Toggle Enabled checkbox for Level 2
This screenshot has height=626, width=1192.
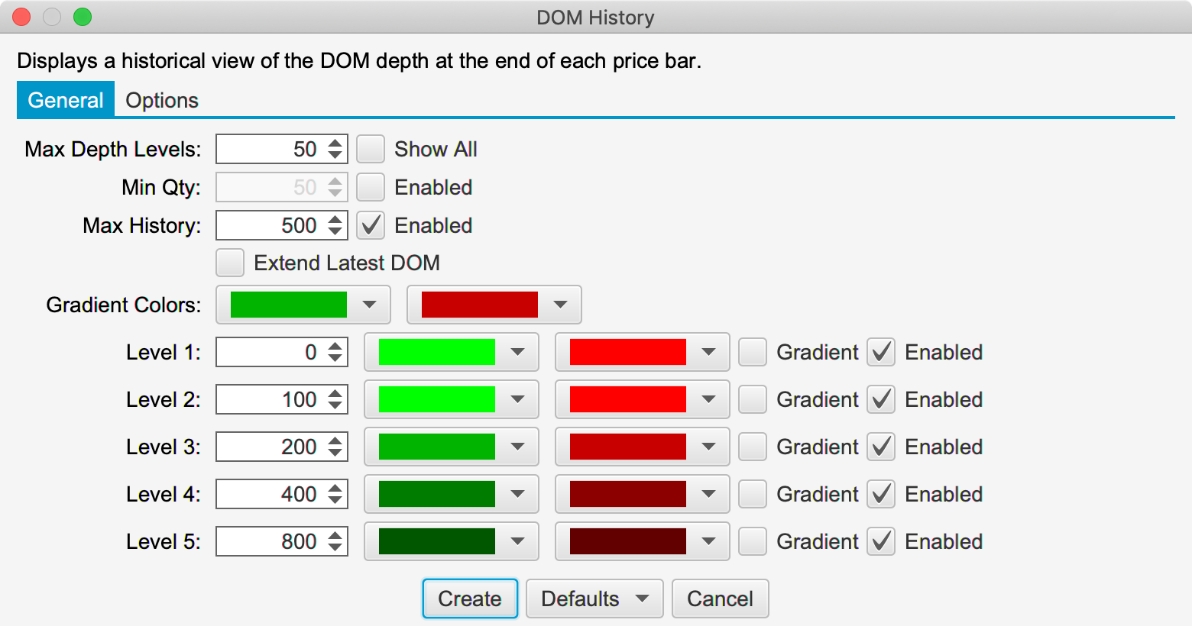881,399
